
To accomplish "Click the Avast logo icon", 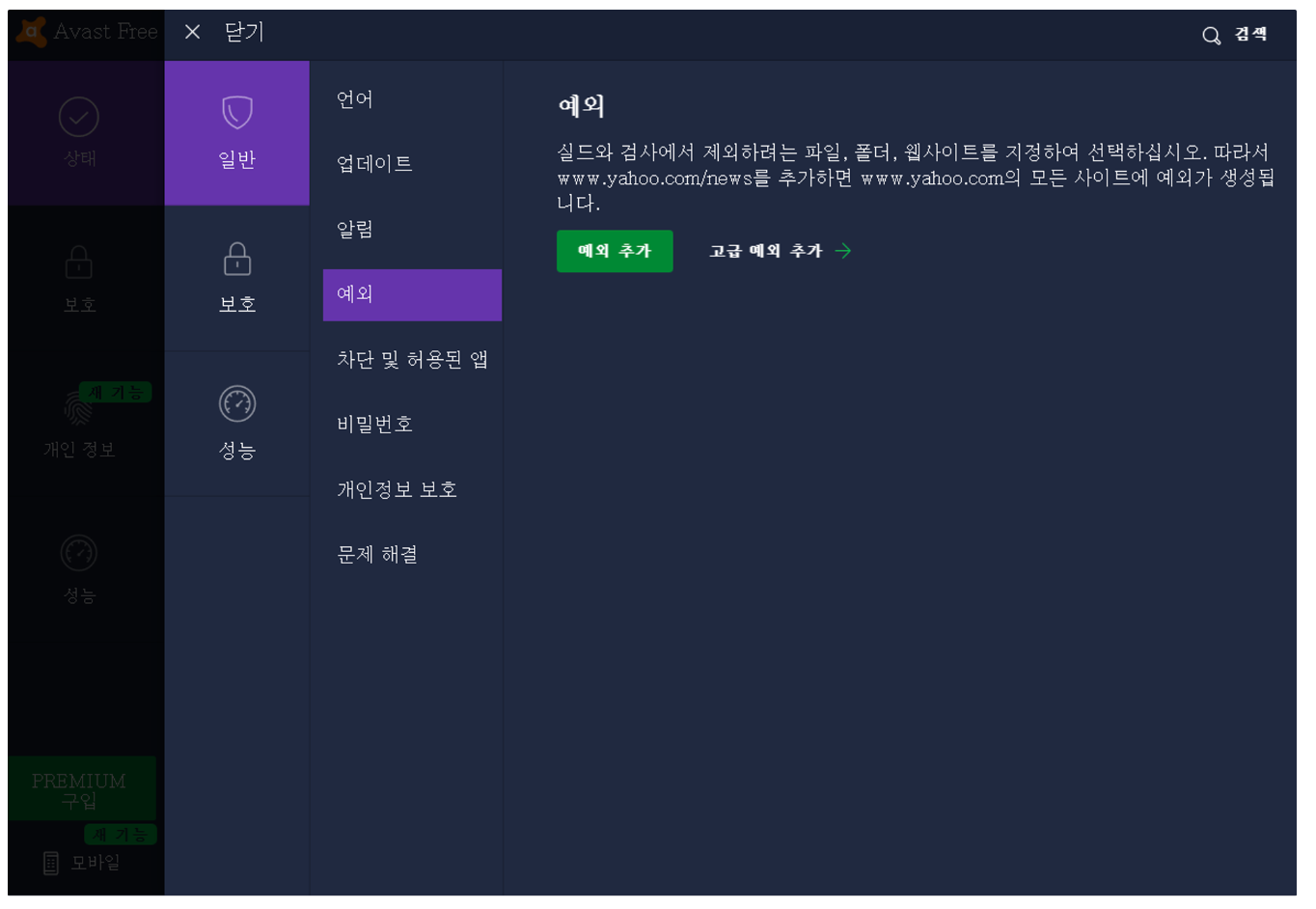I will (32, 32).
